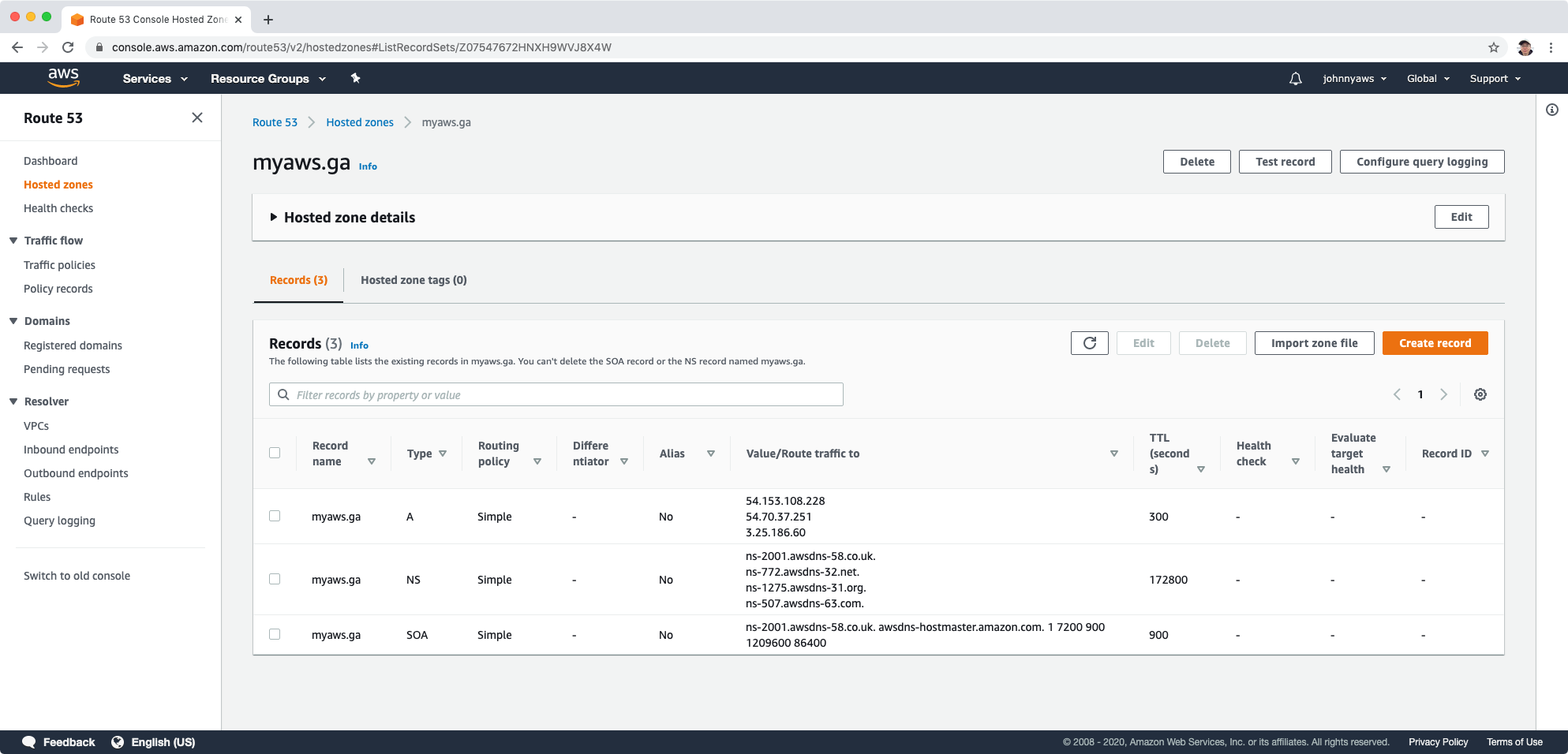This screenshot has width=1568, height=754.
Task: Open johnnyaws account dropdown
Action: point(1354,79)
